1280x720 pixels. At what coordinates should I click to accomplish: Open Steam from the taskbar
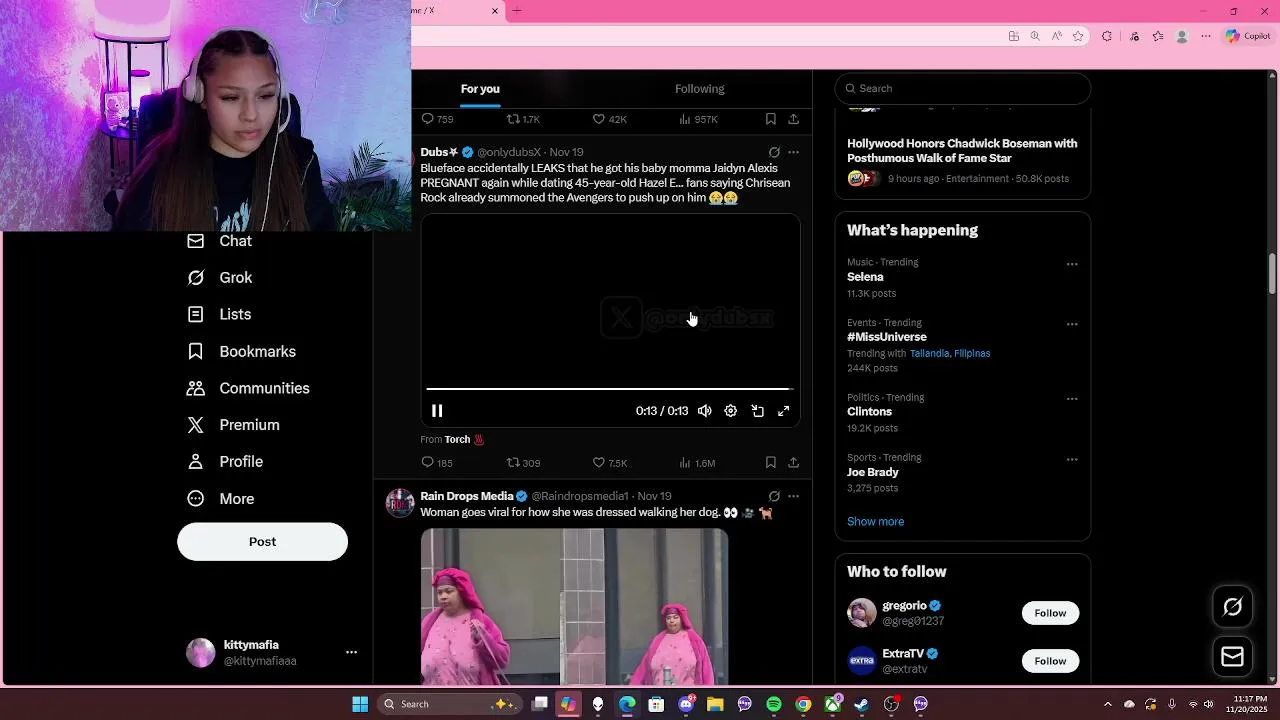862,704
